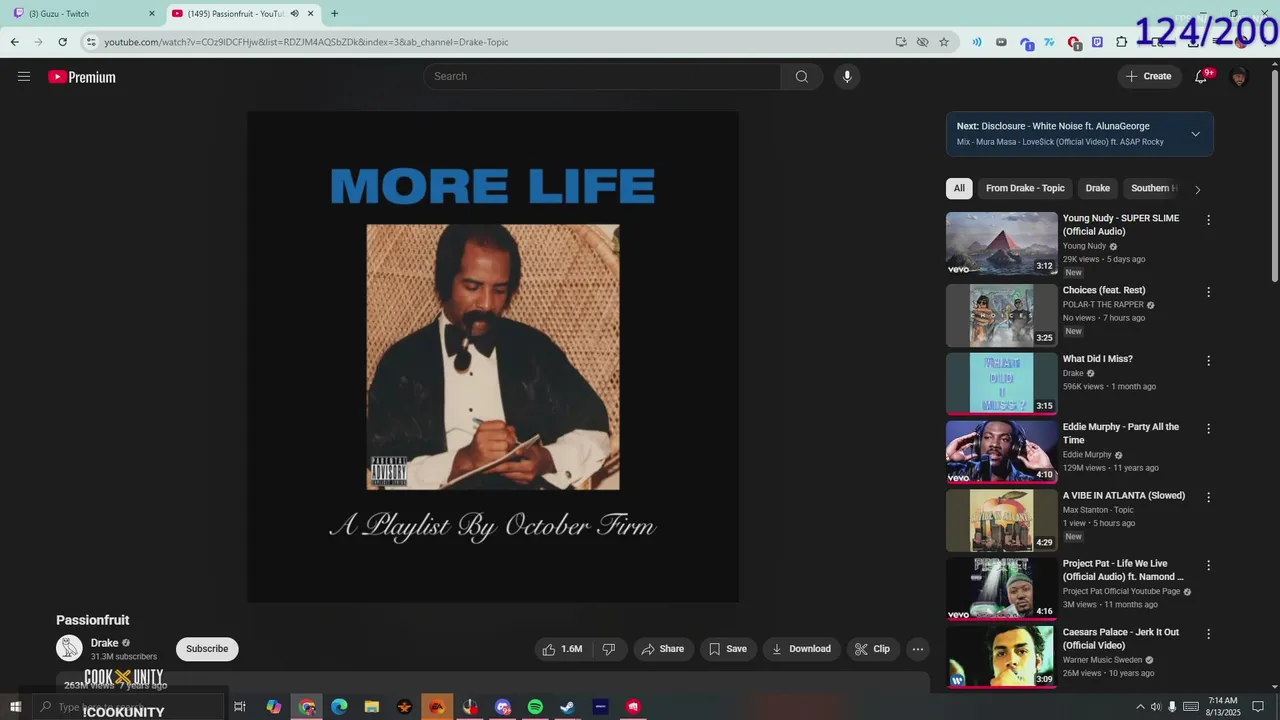The image size is (1280, 720).
Task: Open the account avatar menu
Action: (x=1239, y=77)
